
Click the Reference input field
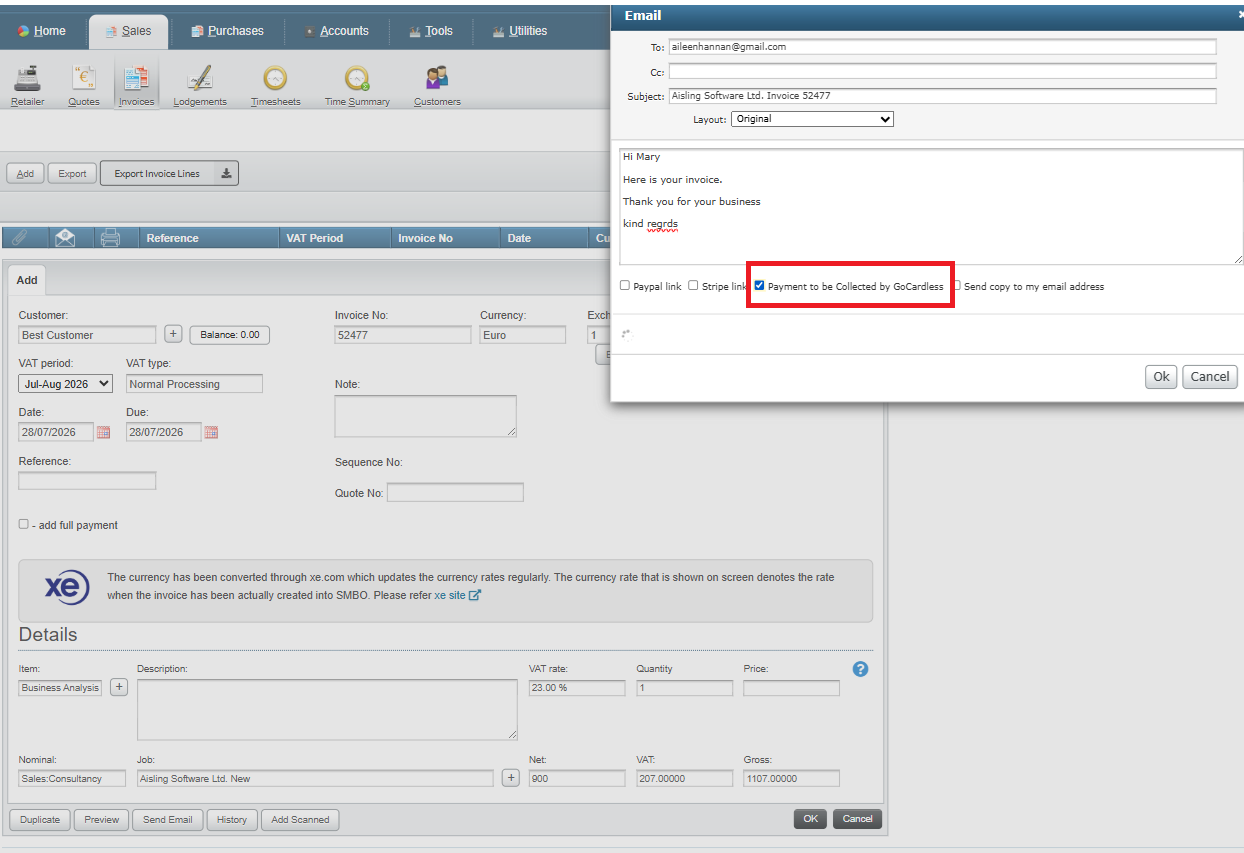(87, 481)
